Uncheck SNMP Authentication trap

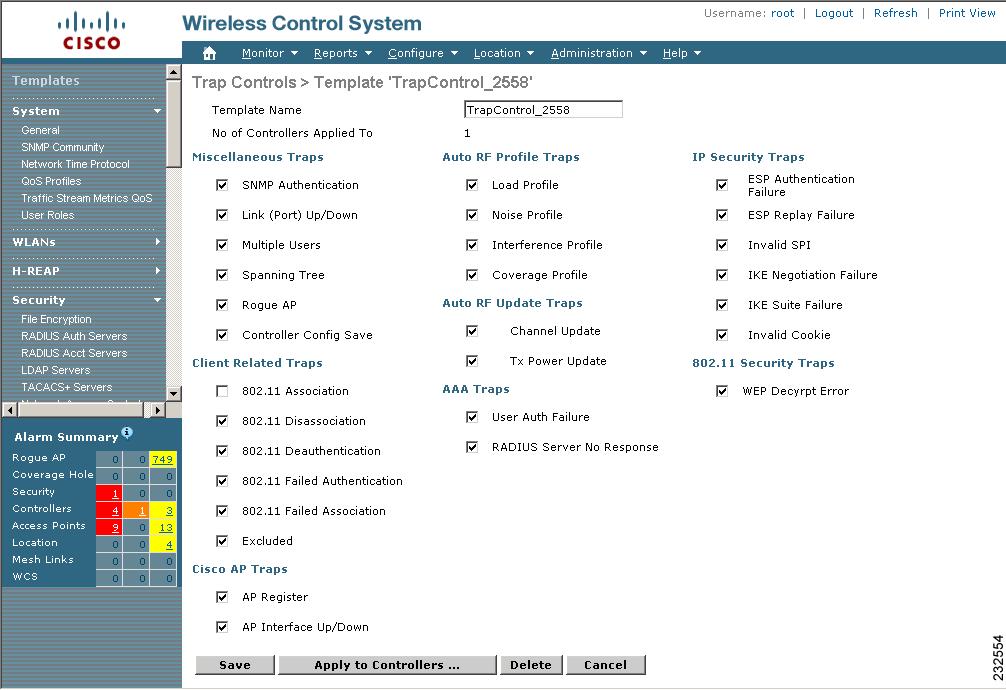(222, 185)
